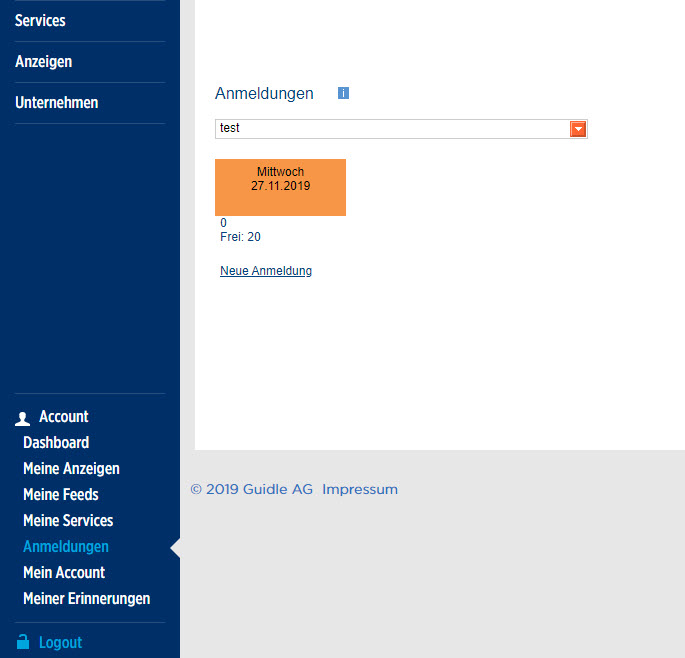Screen dimensions: 685x658
Task: Click the Account person icon
Action: coord(22,418)
